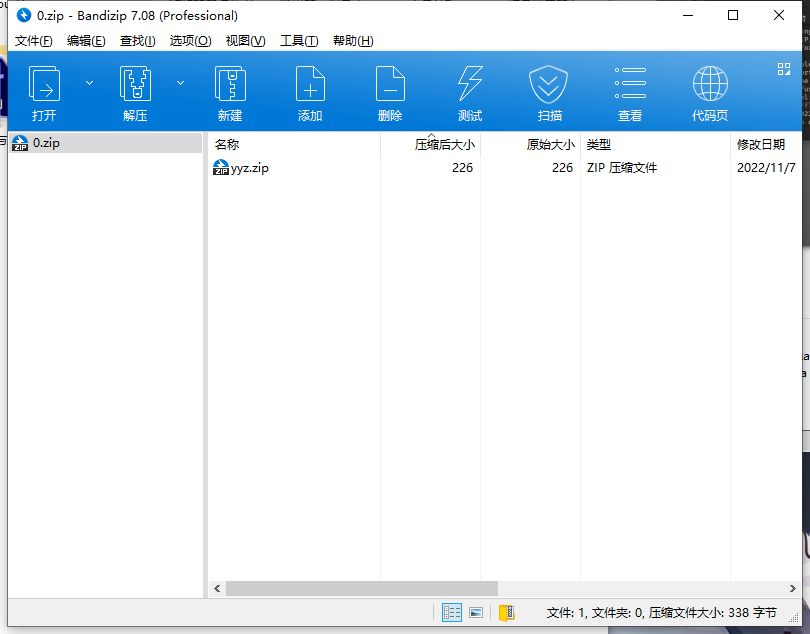
Task: Click the Bandizip logo in title bar
Action: click(x=24, y=16)
